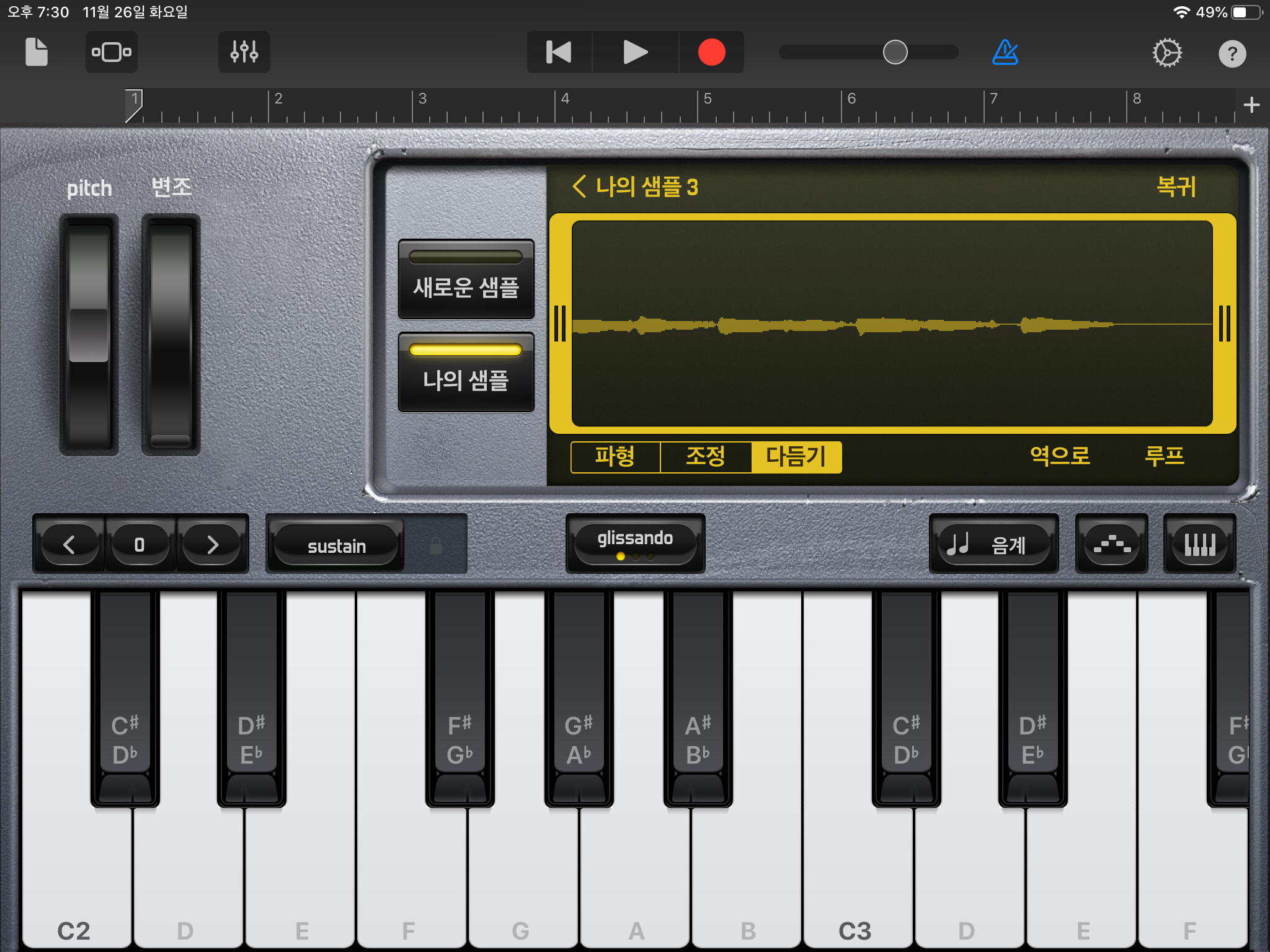Viewport: 1270px width, 952px height.
Task: Open keyboard layout settings icon
Action: pyautogui.click(x=1199, y=544)
